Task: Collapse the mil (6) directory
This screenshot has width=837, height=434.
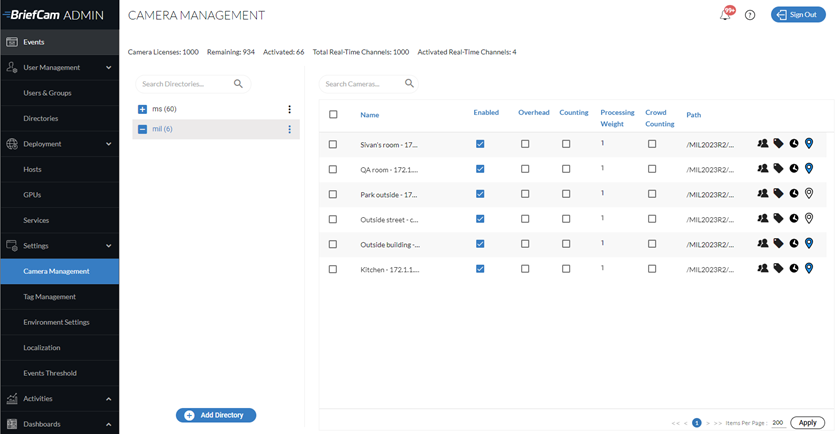Action: click(x=143, y=129)
